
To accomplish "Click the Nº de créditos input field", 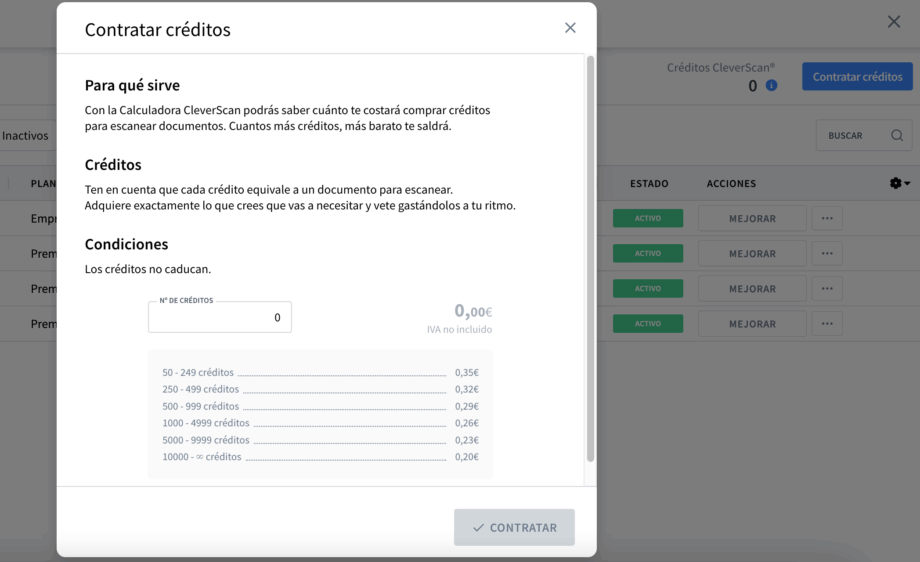I will [220, 318].
